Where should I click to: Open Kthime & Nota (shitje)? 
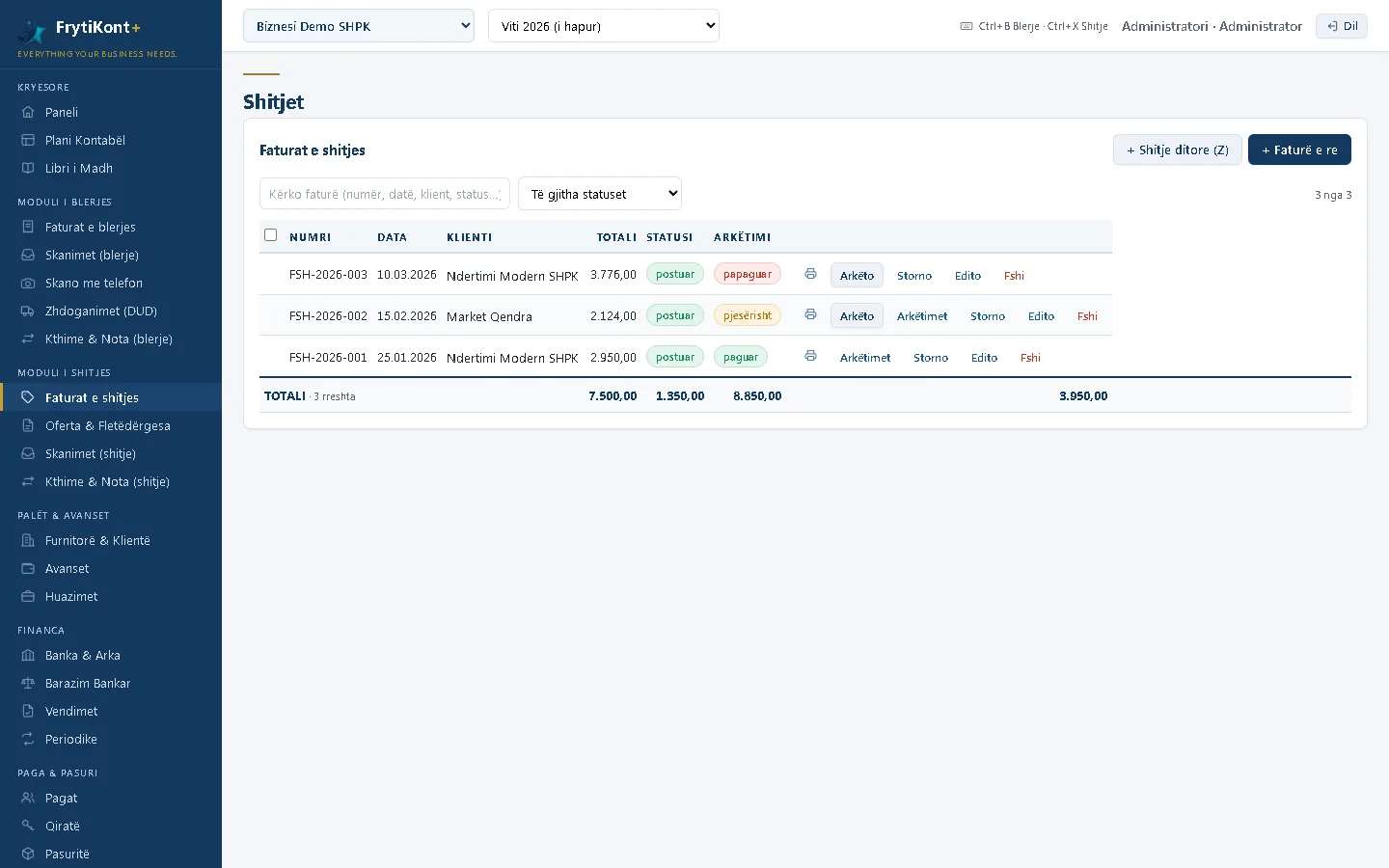click(x=111, y=481)
